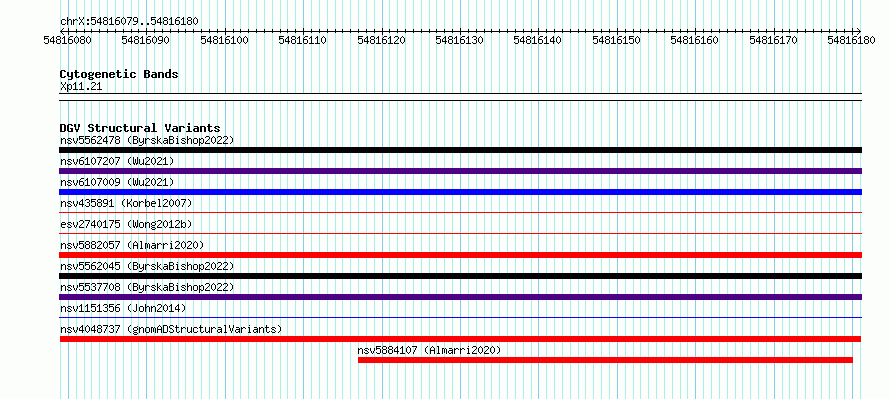Open variant nsv6107207 (Wu2021) label
Screen dimensions: 890x399
pos(117,161)
